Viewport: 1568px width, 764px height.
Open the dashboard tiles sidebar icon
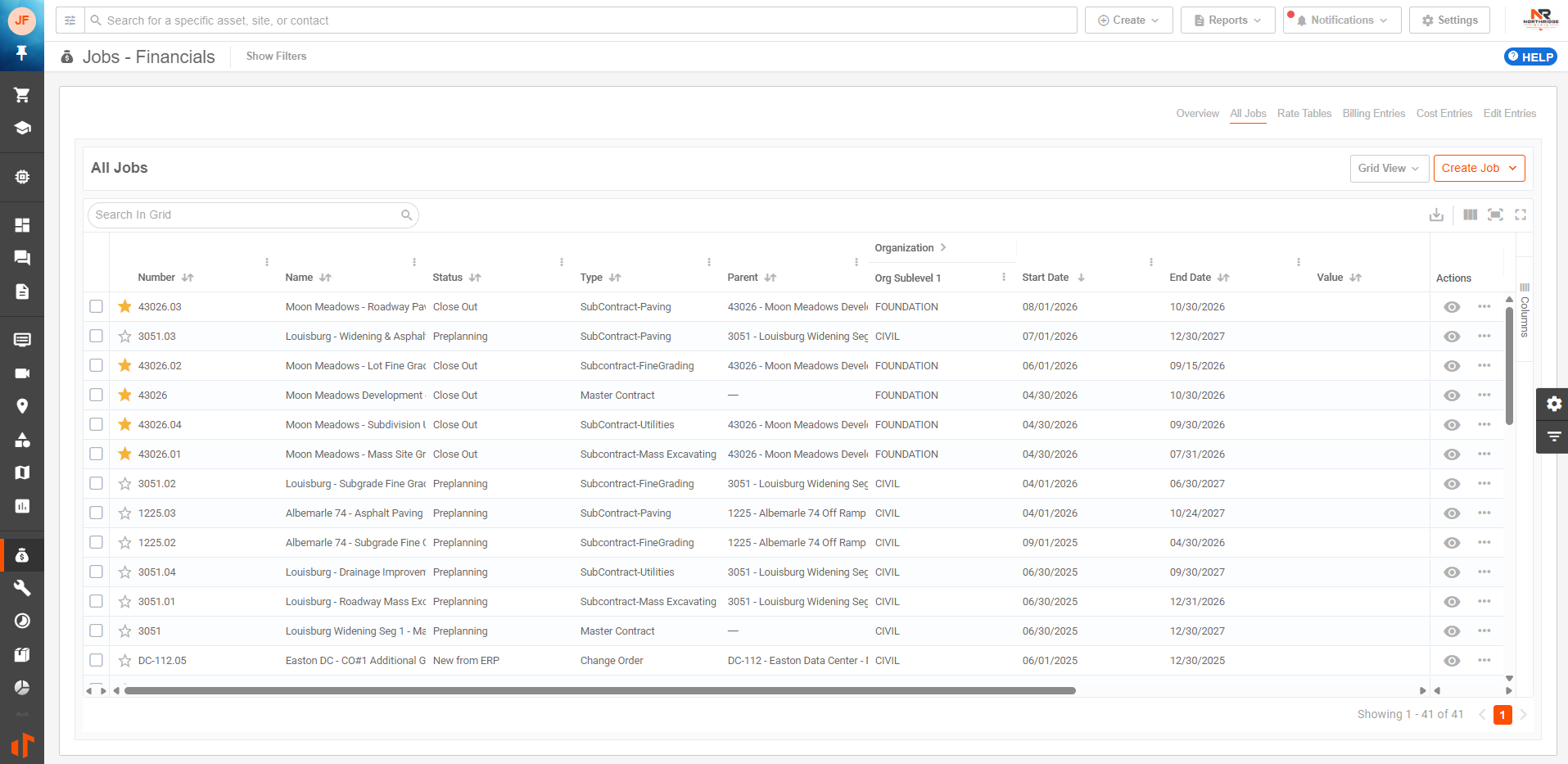click(22, 225)
